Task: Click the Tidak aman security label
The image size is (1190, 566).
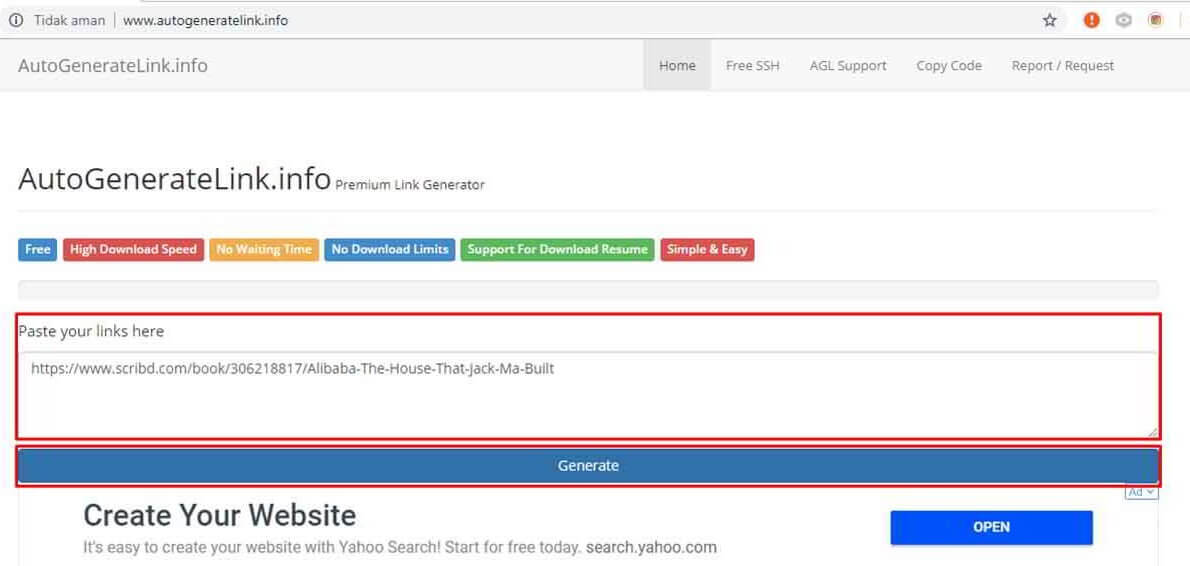Action: (x=69, y=20)
